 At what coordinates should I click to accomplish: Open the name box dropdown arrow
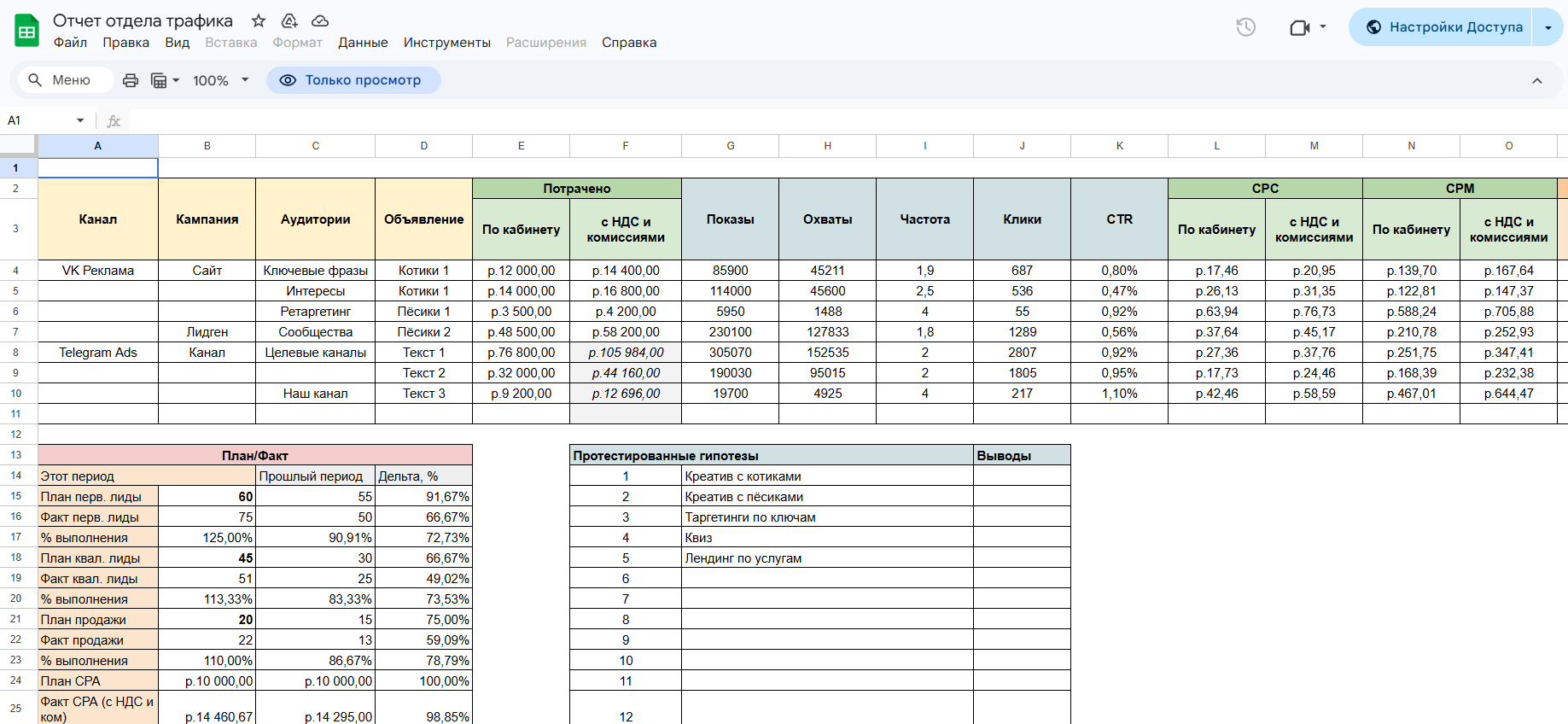[x=80, y=120]
